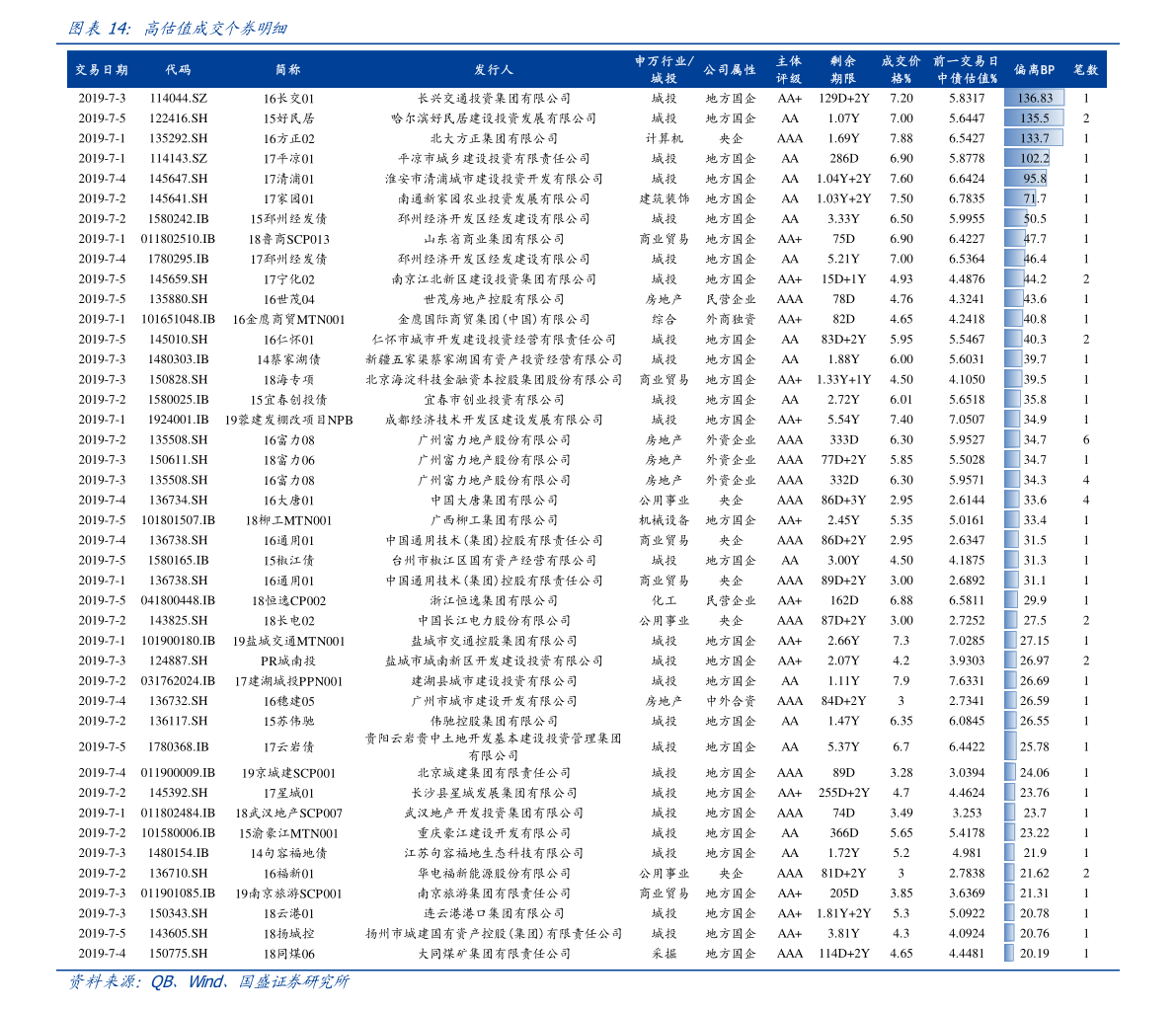Click bond name '15好民居'

(288, 118)
